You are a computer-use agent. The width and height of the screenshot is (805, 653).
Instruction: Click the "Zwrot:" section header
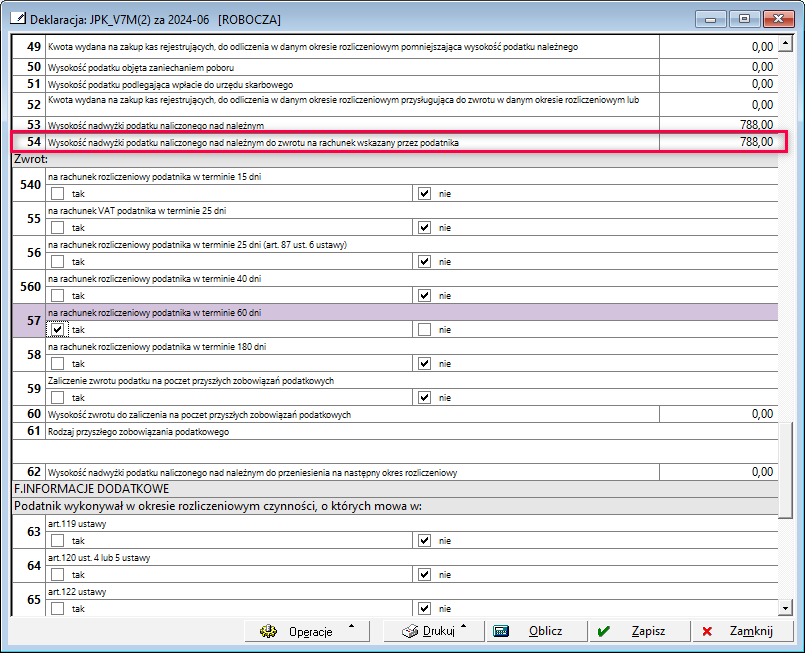pos(31,159)
